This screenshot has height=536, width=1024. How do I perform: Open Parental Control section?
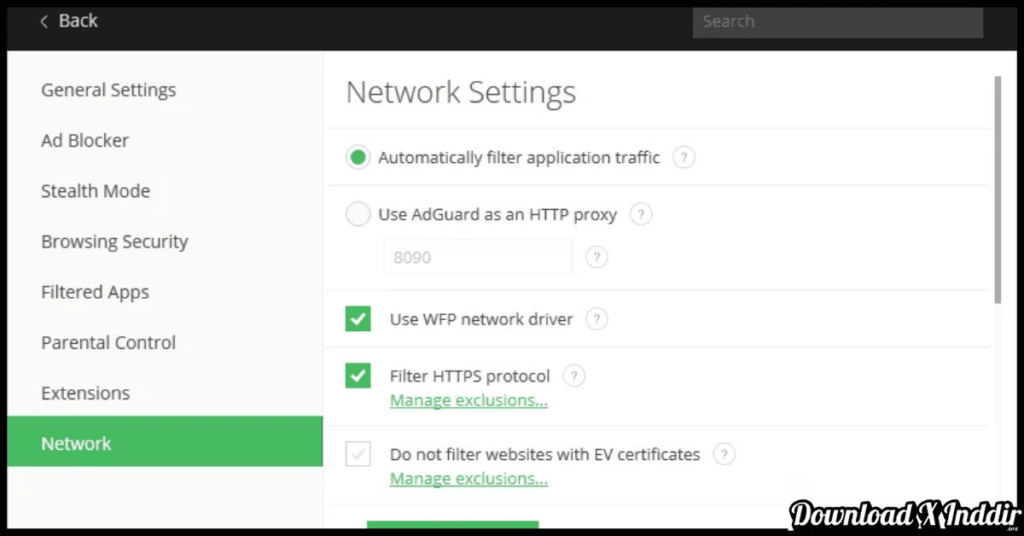point(108,342)
